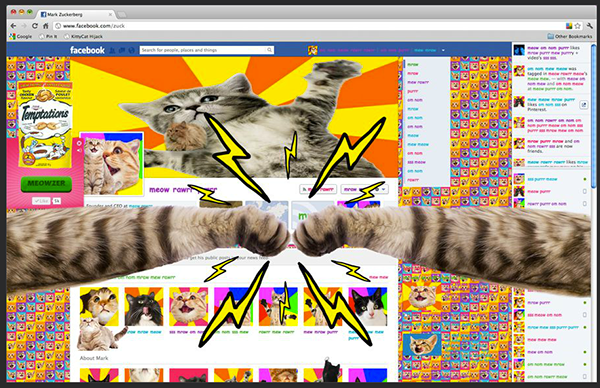Click the cyan 'mew mrow' header link
The image size is (600, 388).
coord(425,50)
